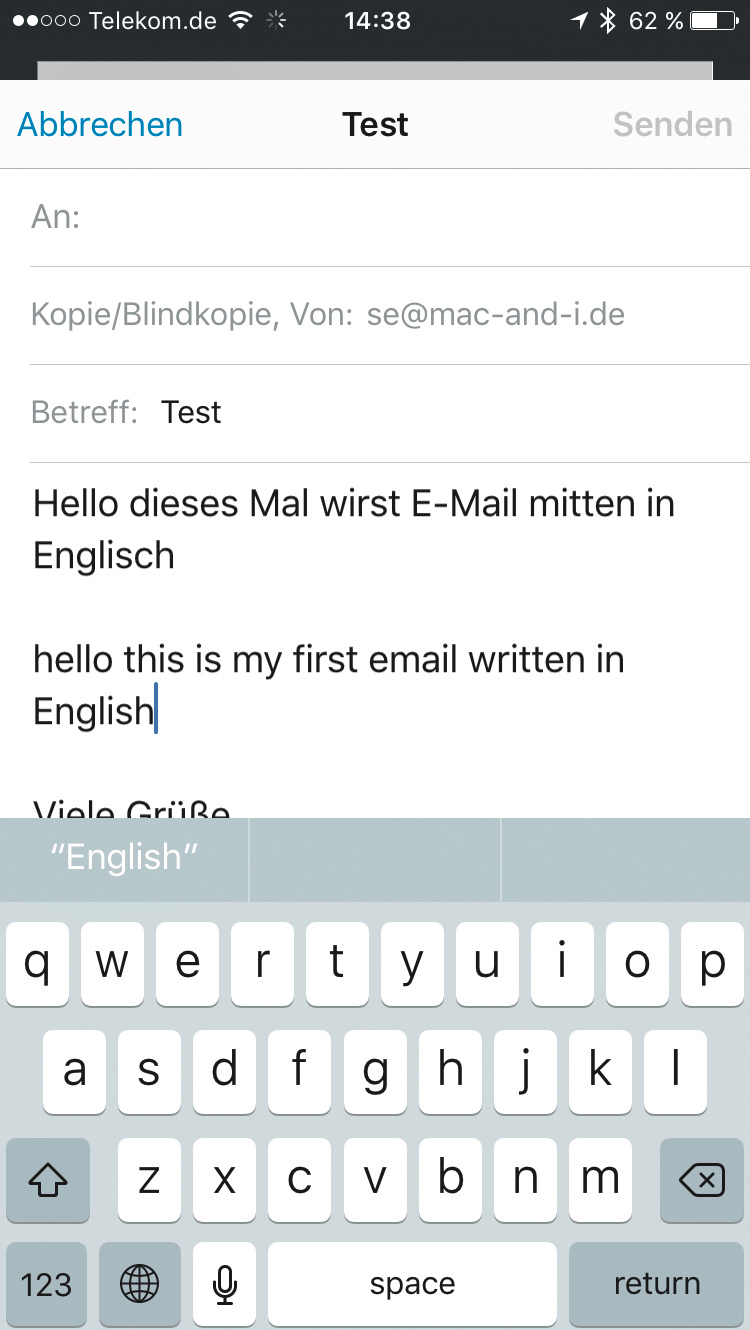
Task: Tap the Wi-Fi signal icon
Action: [240, 20]
